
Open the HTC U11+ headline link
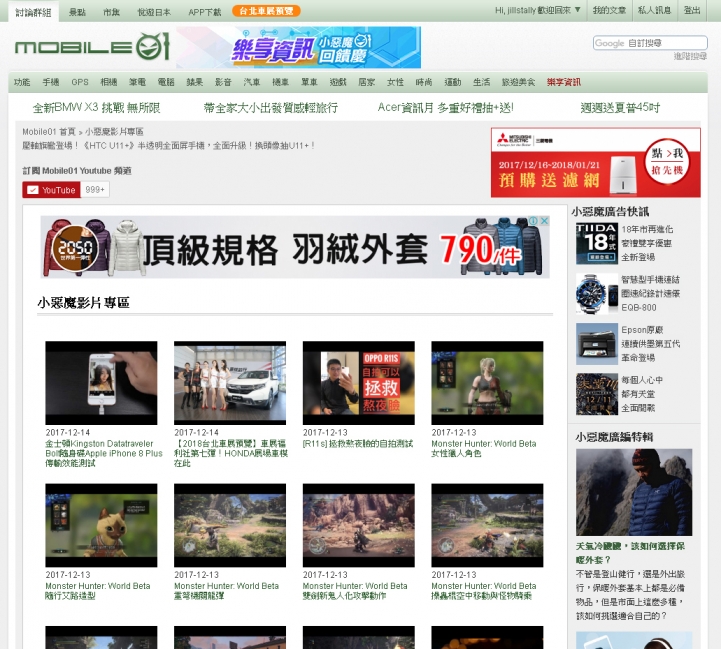pyautogui.click(x=168, y=145)
